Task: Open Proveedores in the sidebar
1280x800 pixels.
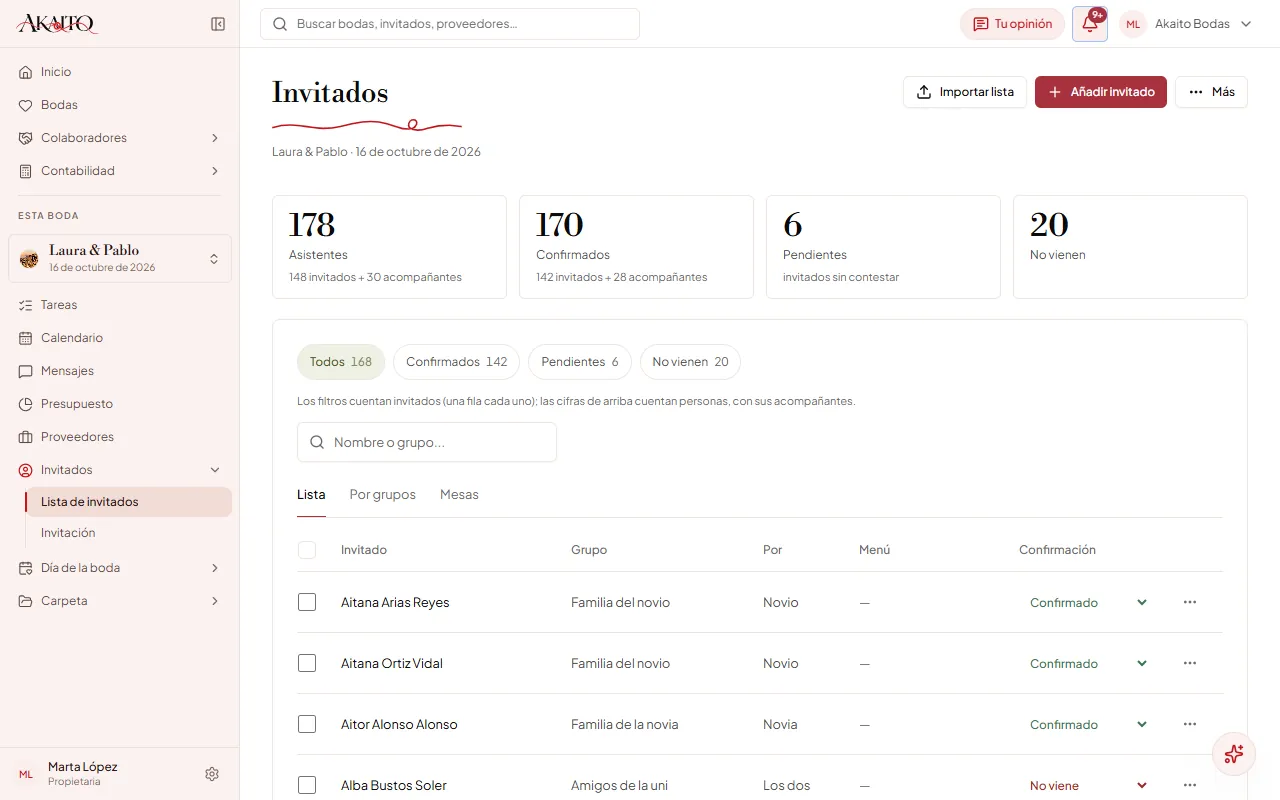Action: [x=120, y=437]
